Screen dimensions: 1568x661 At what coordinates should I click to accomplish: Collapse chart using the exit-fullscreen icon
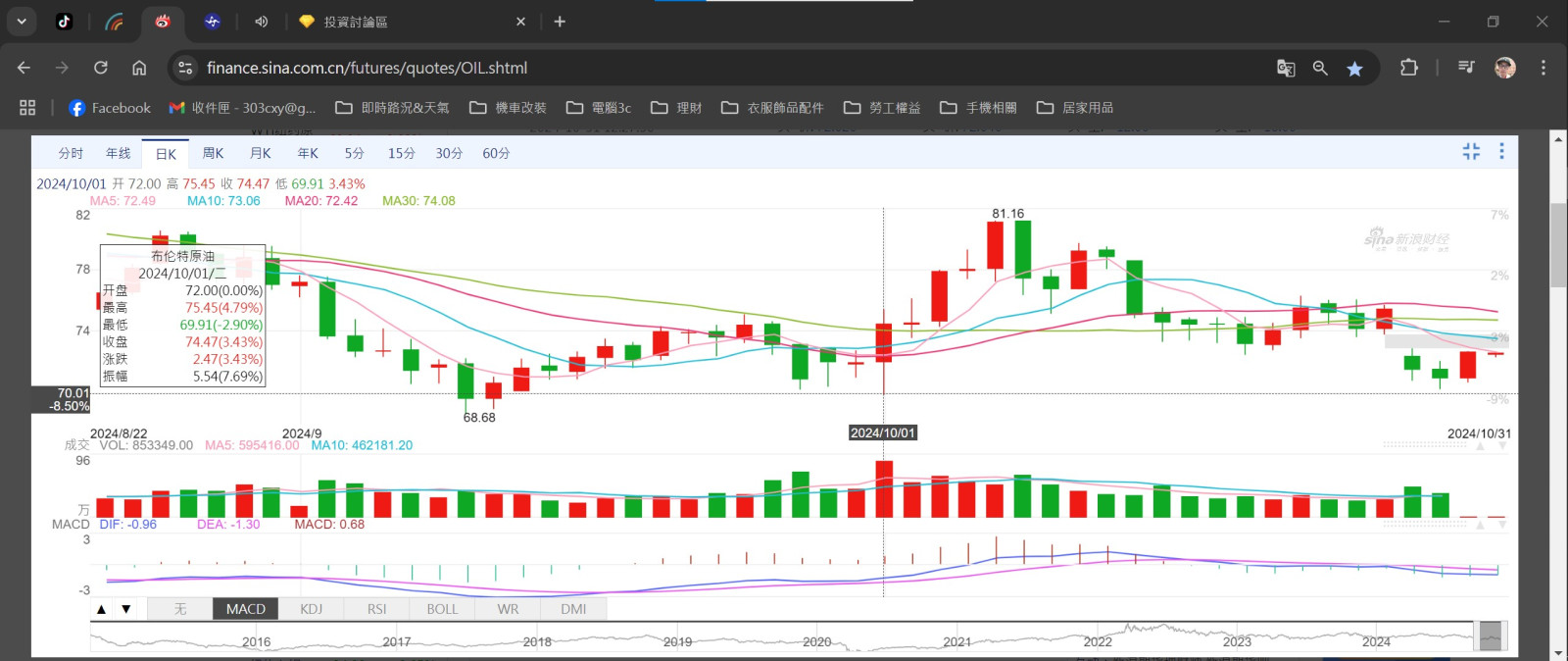coord(1471,151)
